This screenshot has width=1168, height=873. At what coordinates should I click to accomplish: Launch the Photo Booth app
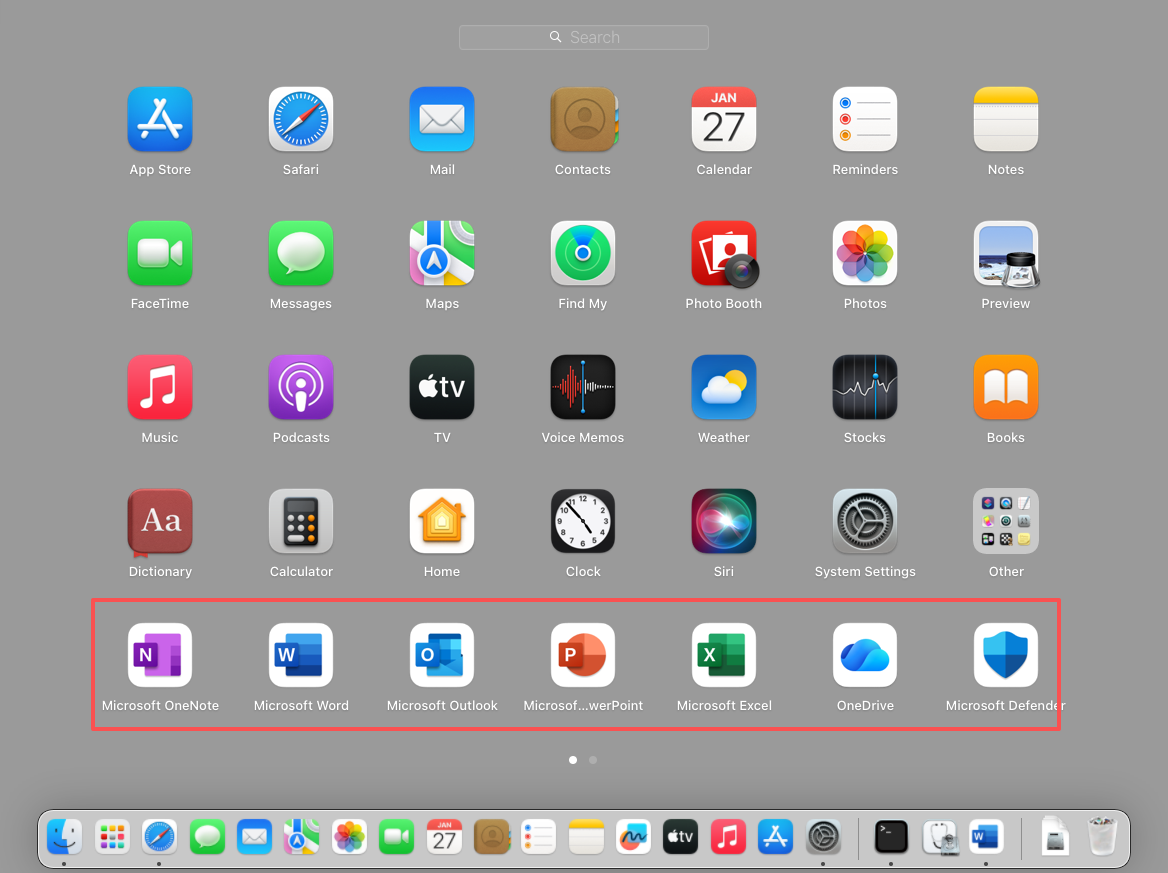[724, 254]
